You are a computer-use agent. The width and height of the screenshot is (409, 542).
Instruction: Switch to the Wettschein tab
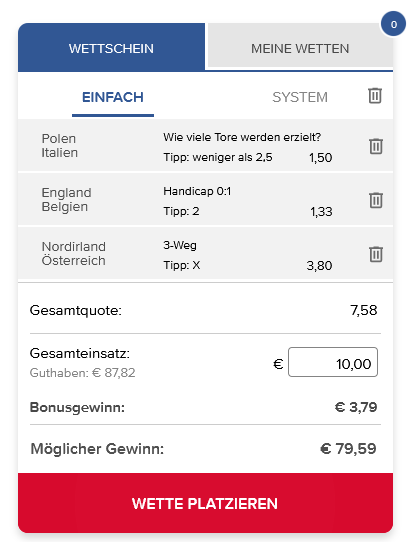click(x=111, y=48)
